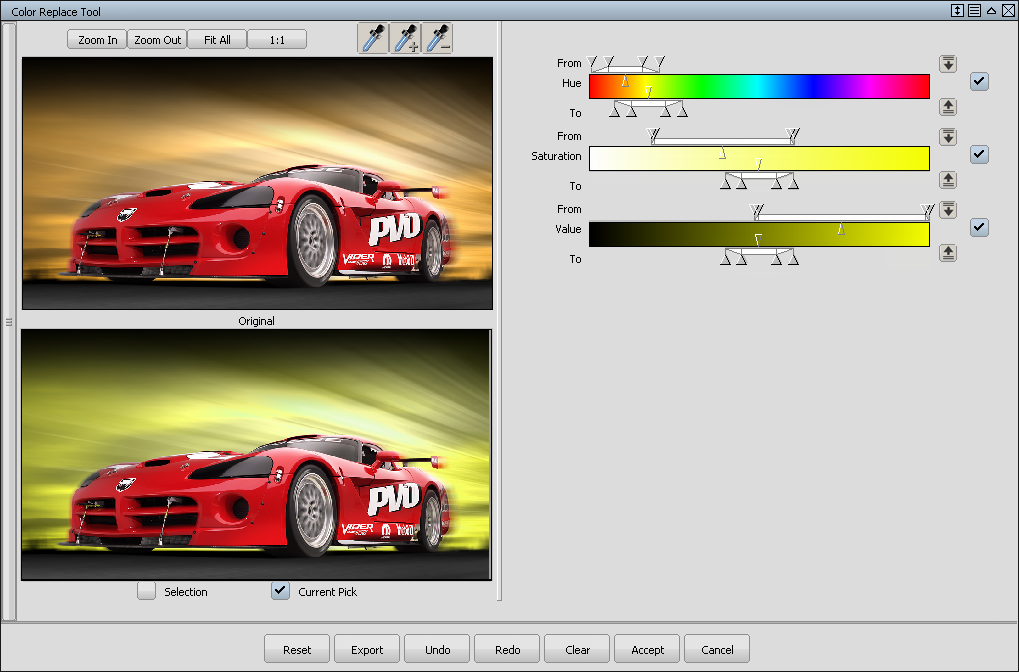Select the eyedropper pick color tool
This screenshot has height=672, width=1019.
(x=373, y=38)
